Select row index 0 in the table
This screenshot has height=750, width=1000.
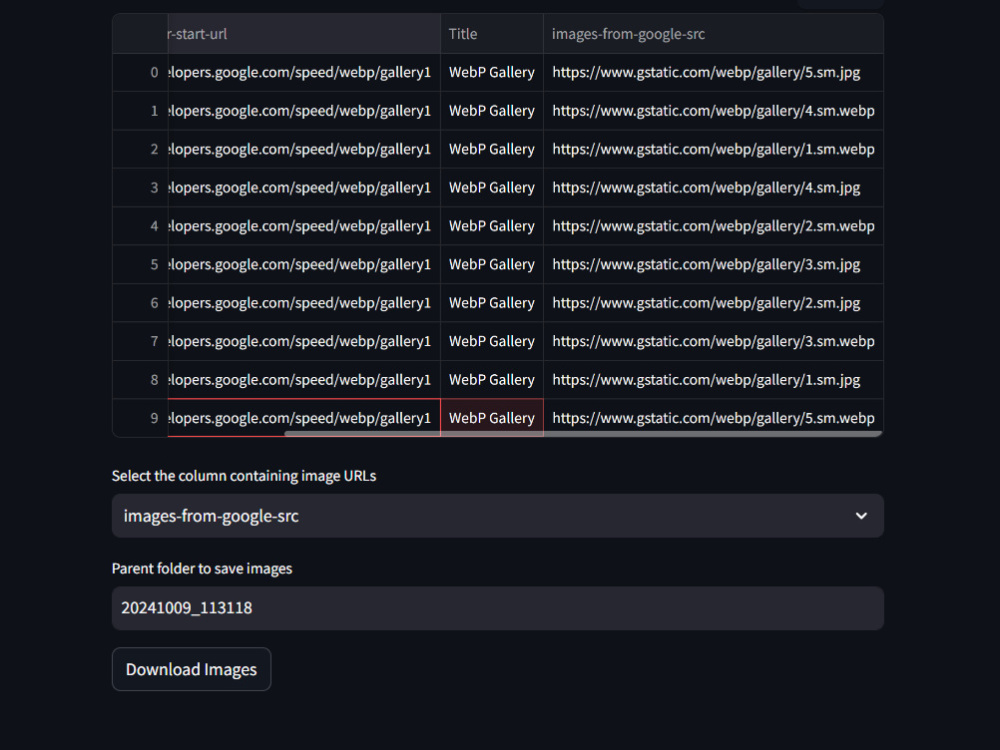click(x=148, y=72)
